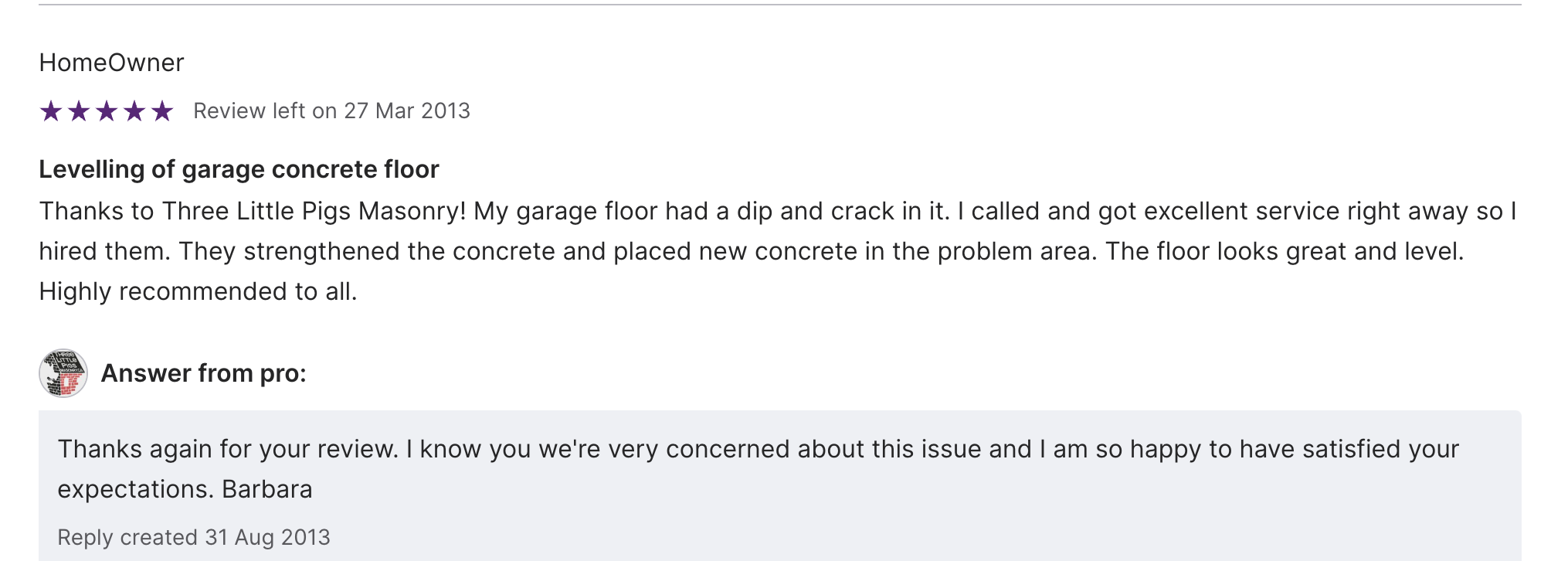Image resolution: width=1568 pixels, height=561 pixels.
Task: Click the fourth purple rating star
Action: point(134,111)
